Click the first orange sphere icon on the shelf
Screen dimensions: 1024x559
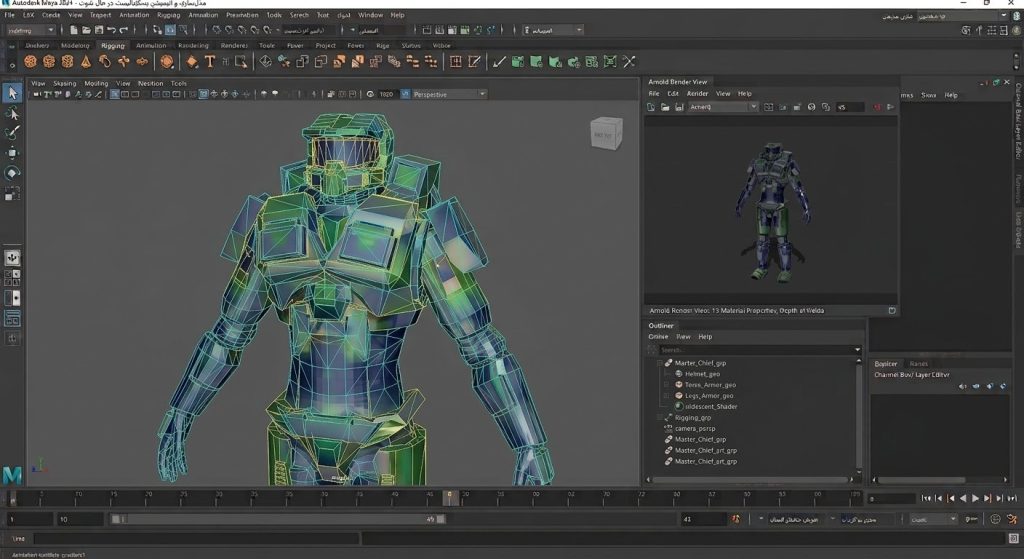30,61
